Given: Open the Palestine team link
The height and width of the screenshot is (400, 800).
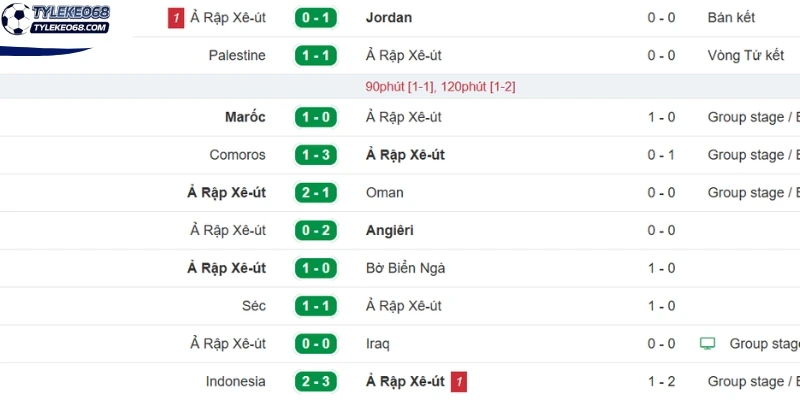Looking at the screenshot, I should [237, 56].
